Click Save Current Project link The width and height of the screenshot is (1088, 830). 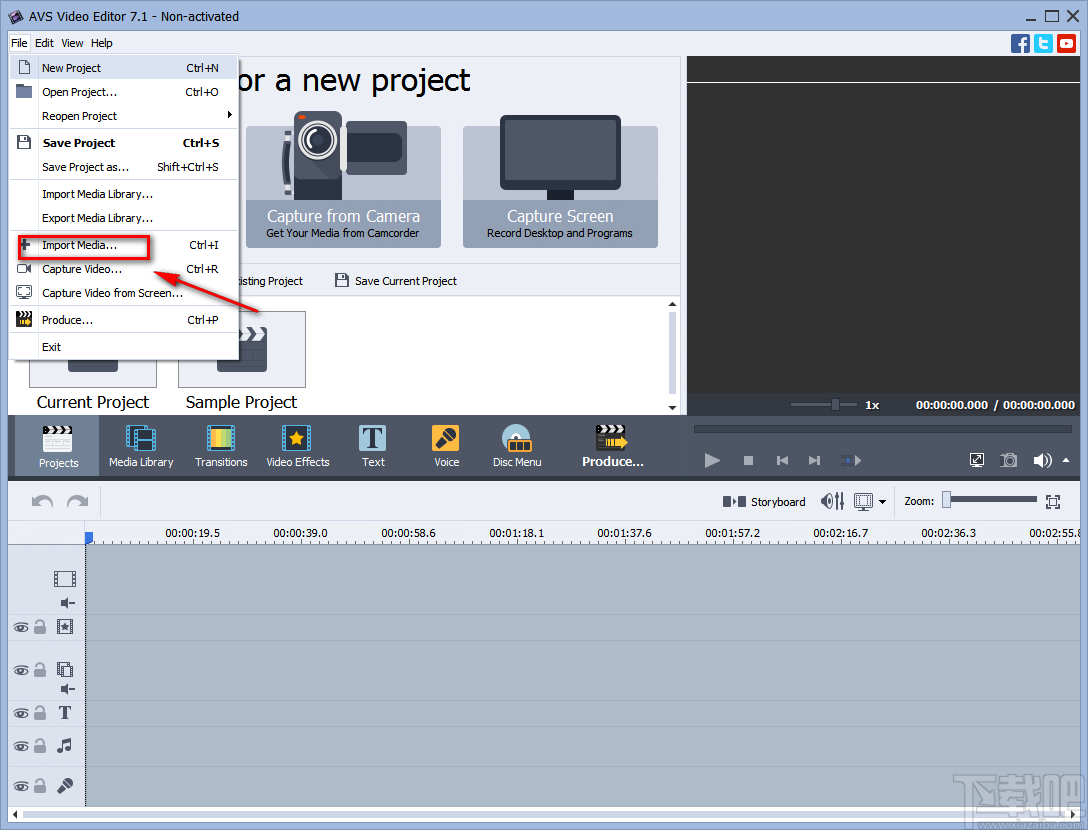396,280
